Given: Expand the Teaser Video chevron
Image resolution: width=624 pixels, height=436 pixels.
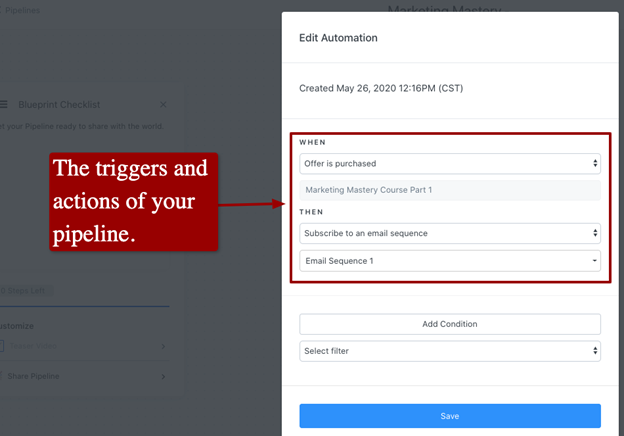Looking at the screenshot, I should click(x=163, y=346).
